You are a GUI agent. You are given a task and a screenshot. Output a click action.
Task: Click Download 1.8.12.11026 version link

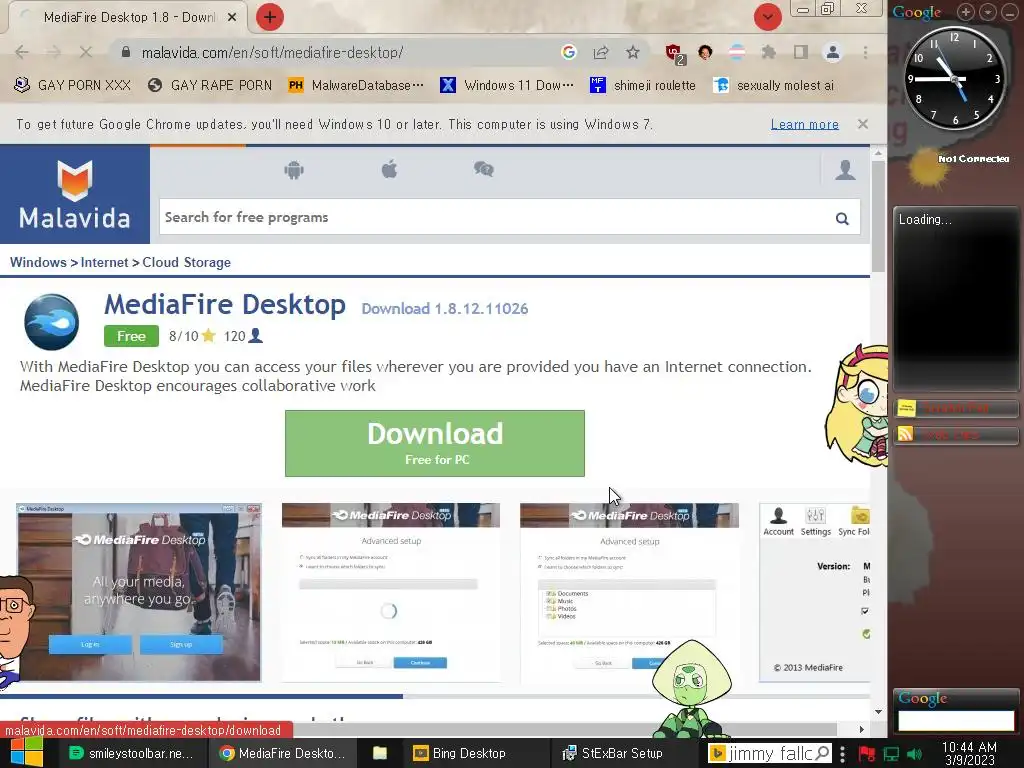point(445,309)
